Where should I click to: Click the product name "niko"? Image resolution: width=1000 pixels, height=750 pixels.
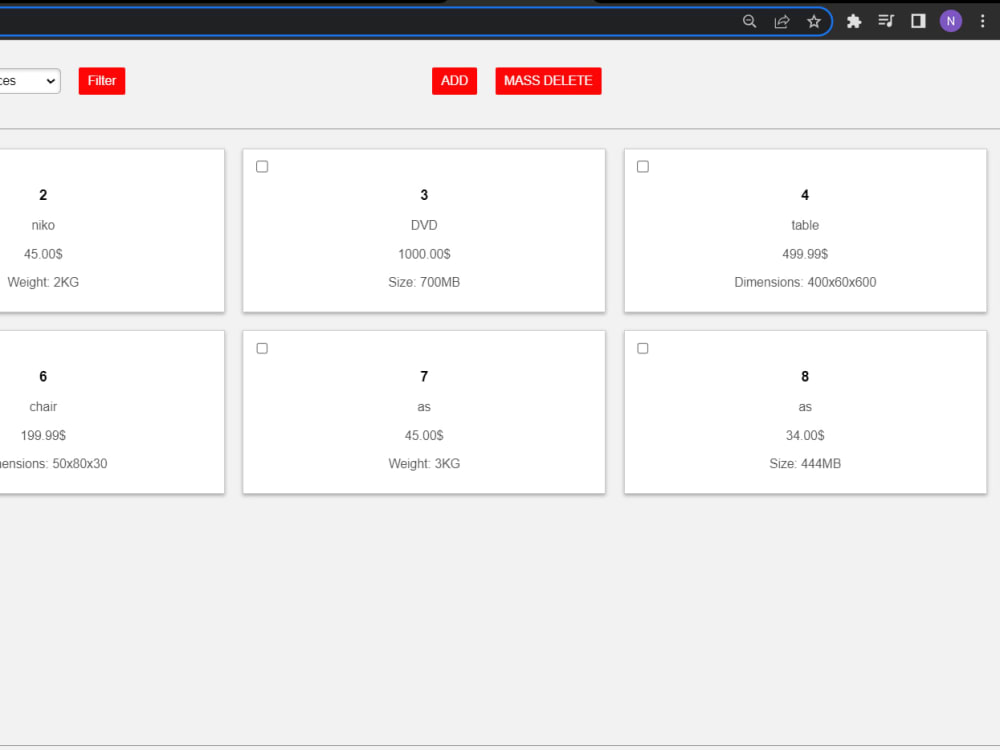tap(43, 225)
